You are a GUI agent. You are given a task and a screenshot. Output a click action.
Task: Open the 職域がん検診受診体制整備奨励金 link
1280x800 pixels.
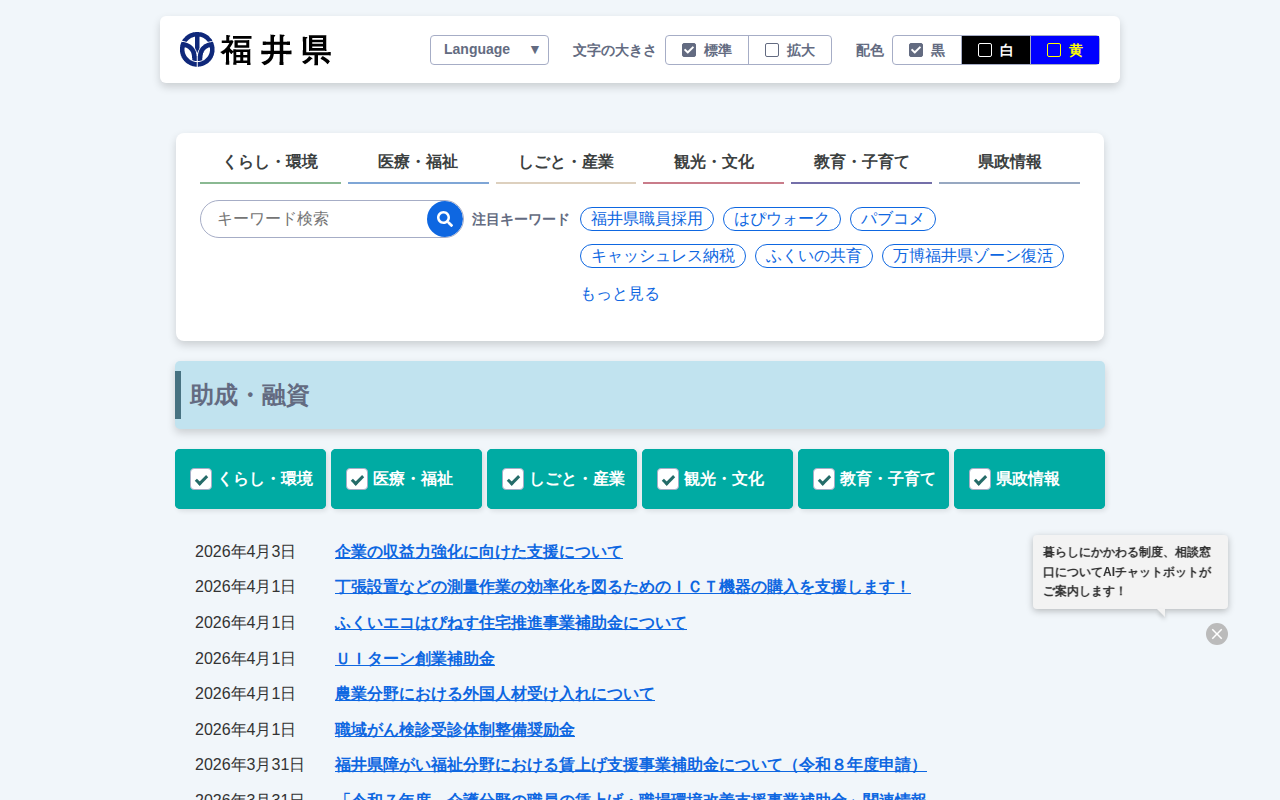pyautogui.click(x=455, y=729)
